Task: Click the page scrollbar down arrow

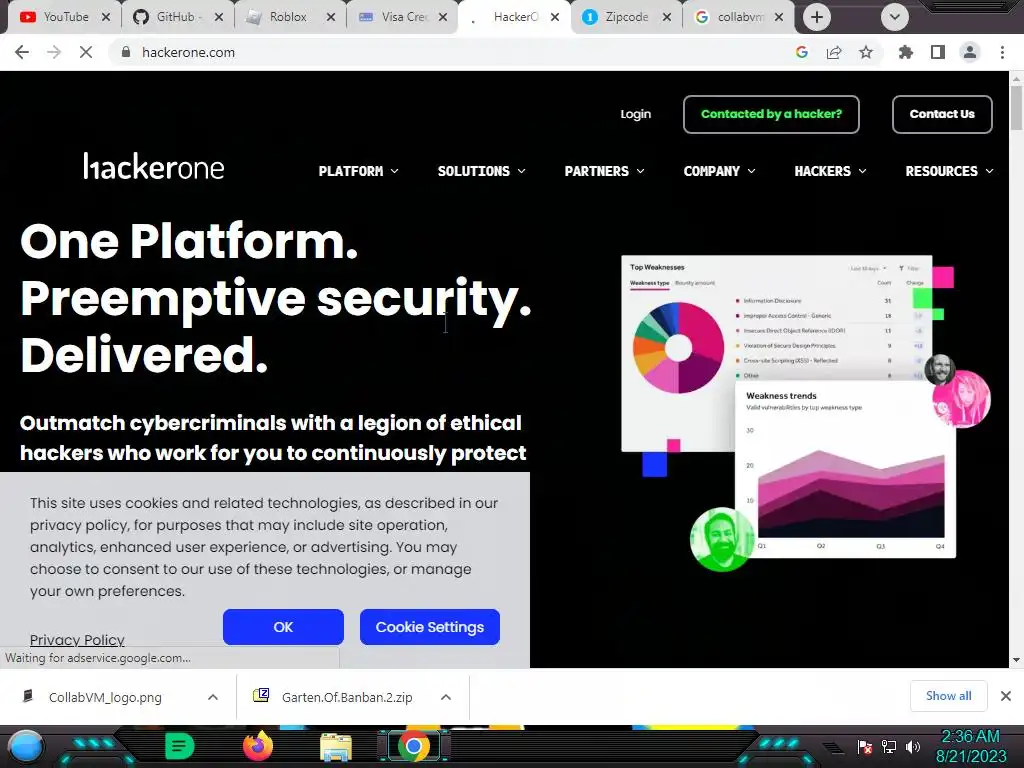Action: point(1016,660)
